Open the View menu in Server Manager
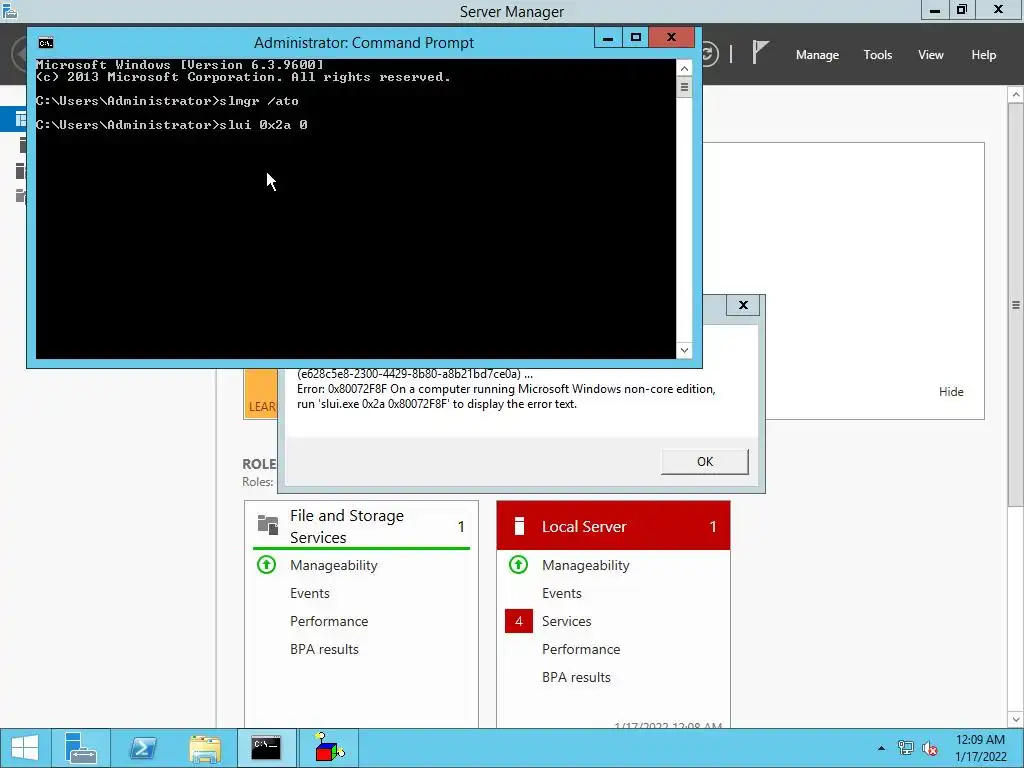 931,55
